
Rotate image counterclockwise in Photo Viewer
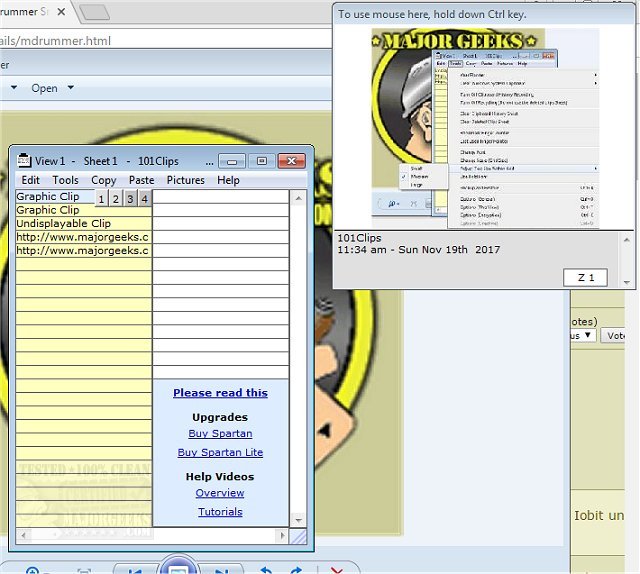point(266,570)
